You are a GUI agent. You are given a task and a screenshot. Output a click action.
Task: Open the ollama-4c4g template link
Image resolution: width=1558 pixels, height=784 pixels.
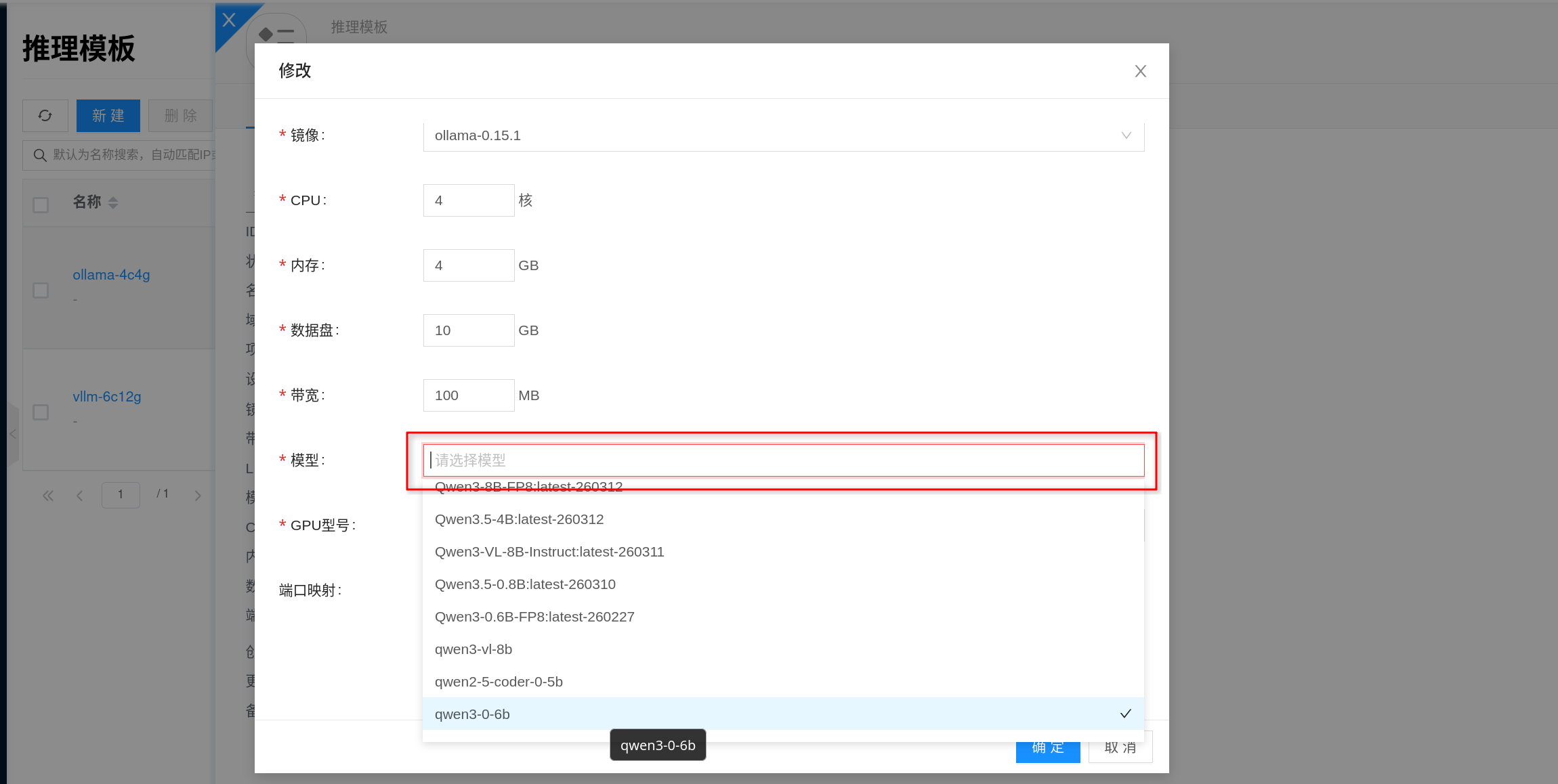click(111, 275)
